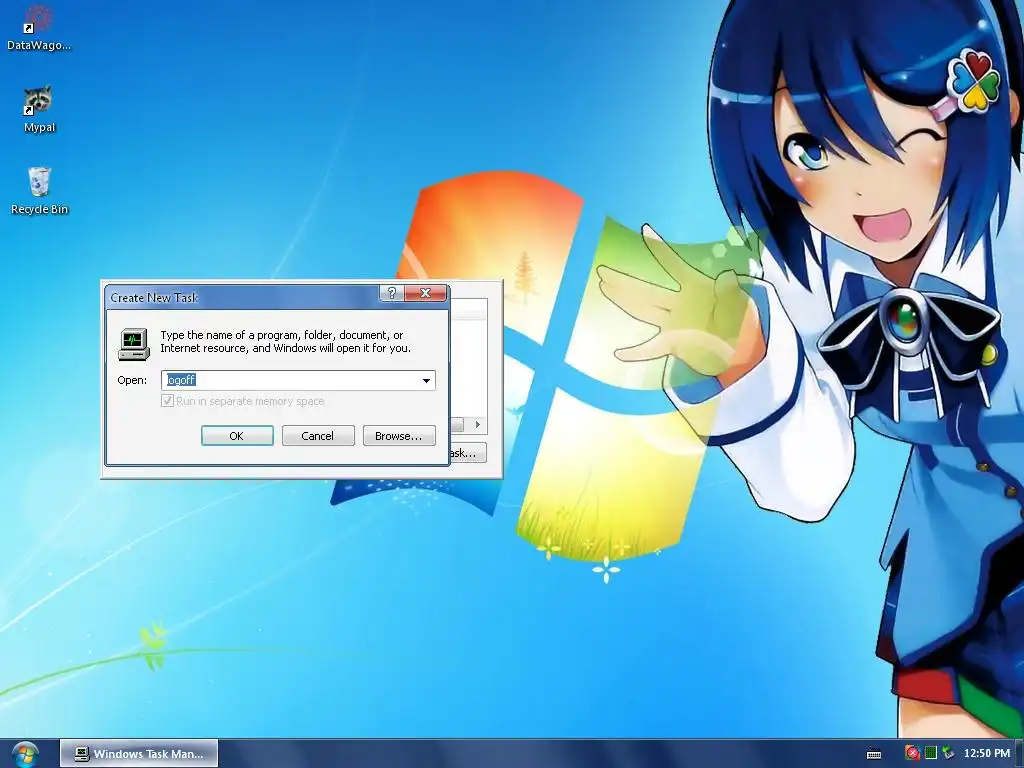Click the safely remove hardware tray icon
Image resolution: width=1024 pixels, height=768 pixels.
(948, 753)
